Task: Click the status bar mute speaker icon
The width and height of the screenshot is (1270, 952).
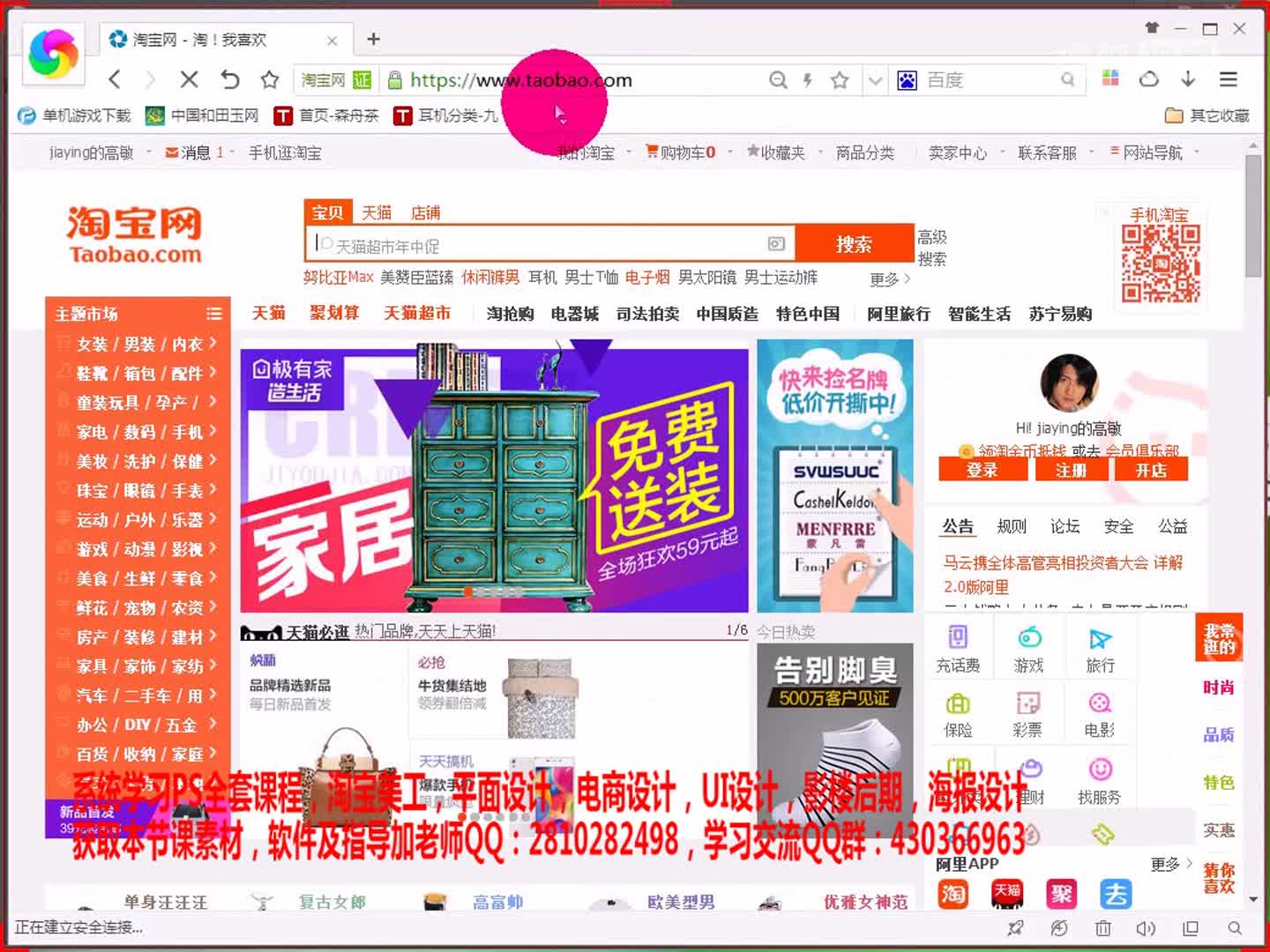Action: 1146,928
